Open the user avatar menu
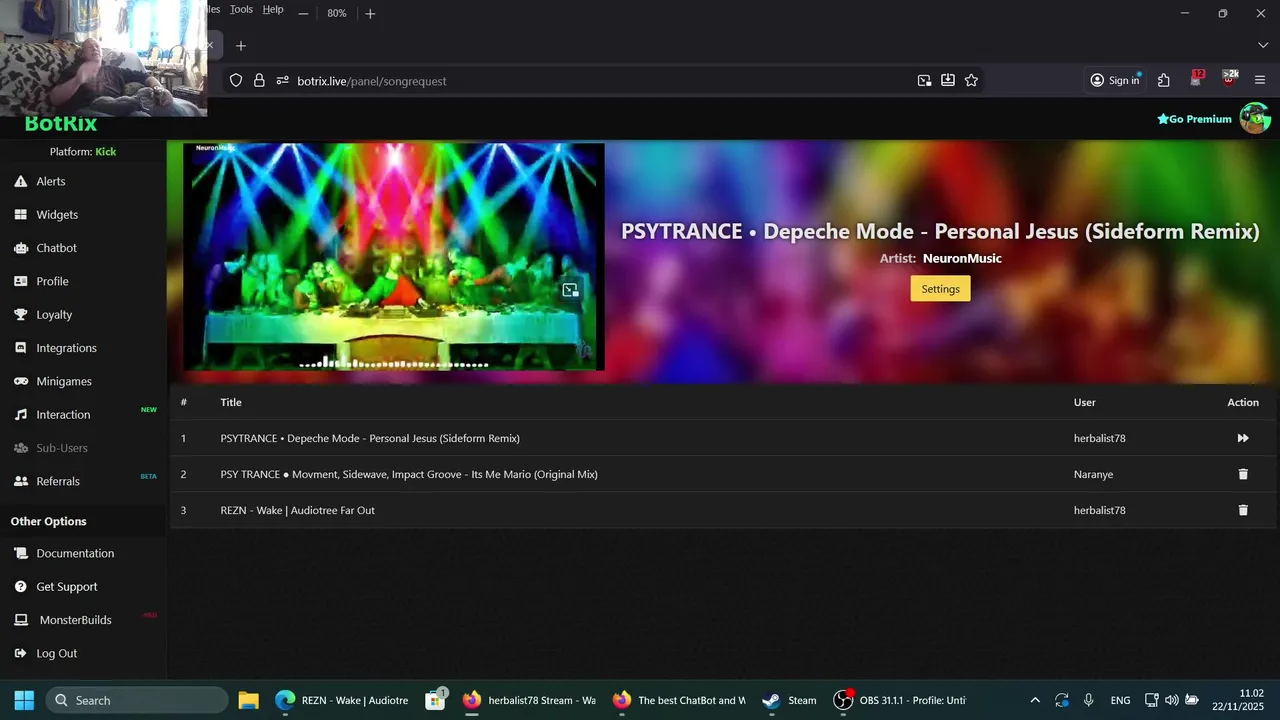The height and width of the screenshot is (720, 1280). (x=1255, y=118)
